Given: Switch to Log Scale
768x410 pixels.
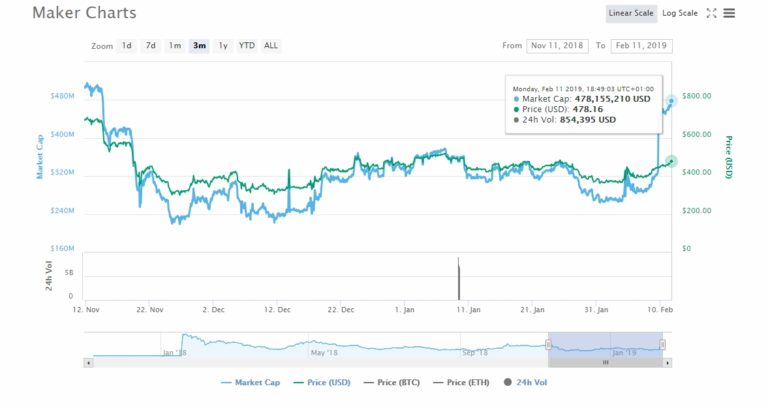Looking at the screenshot, I should [680, 13].
